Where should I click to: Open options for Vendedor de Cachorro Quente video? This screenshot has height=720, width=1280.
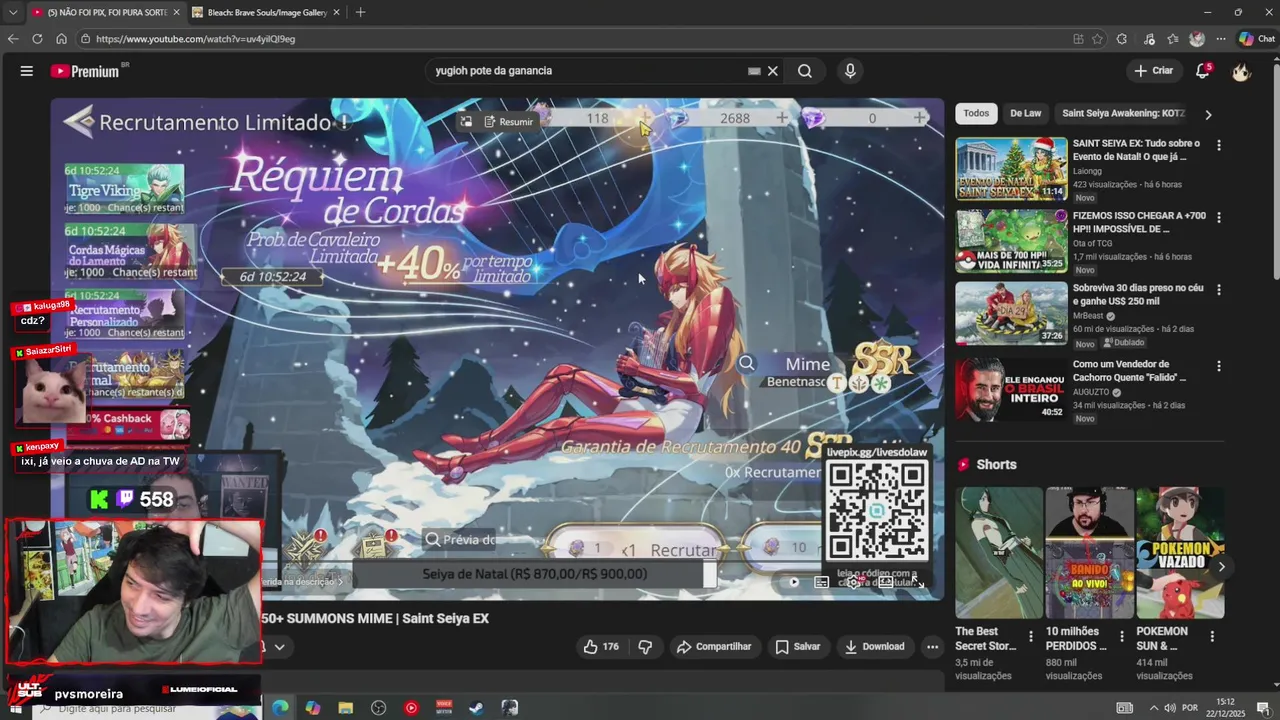point(1218,366)
